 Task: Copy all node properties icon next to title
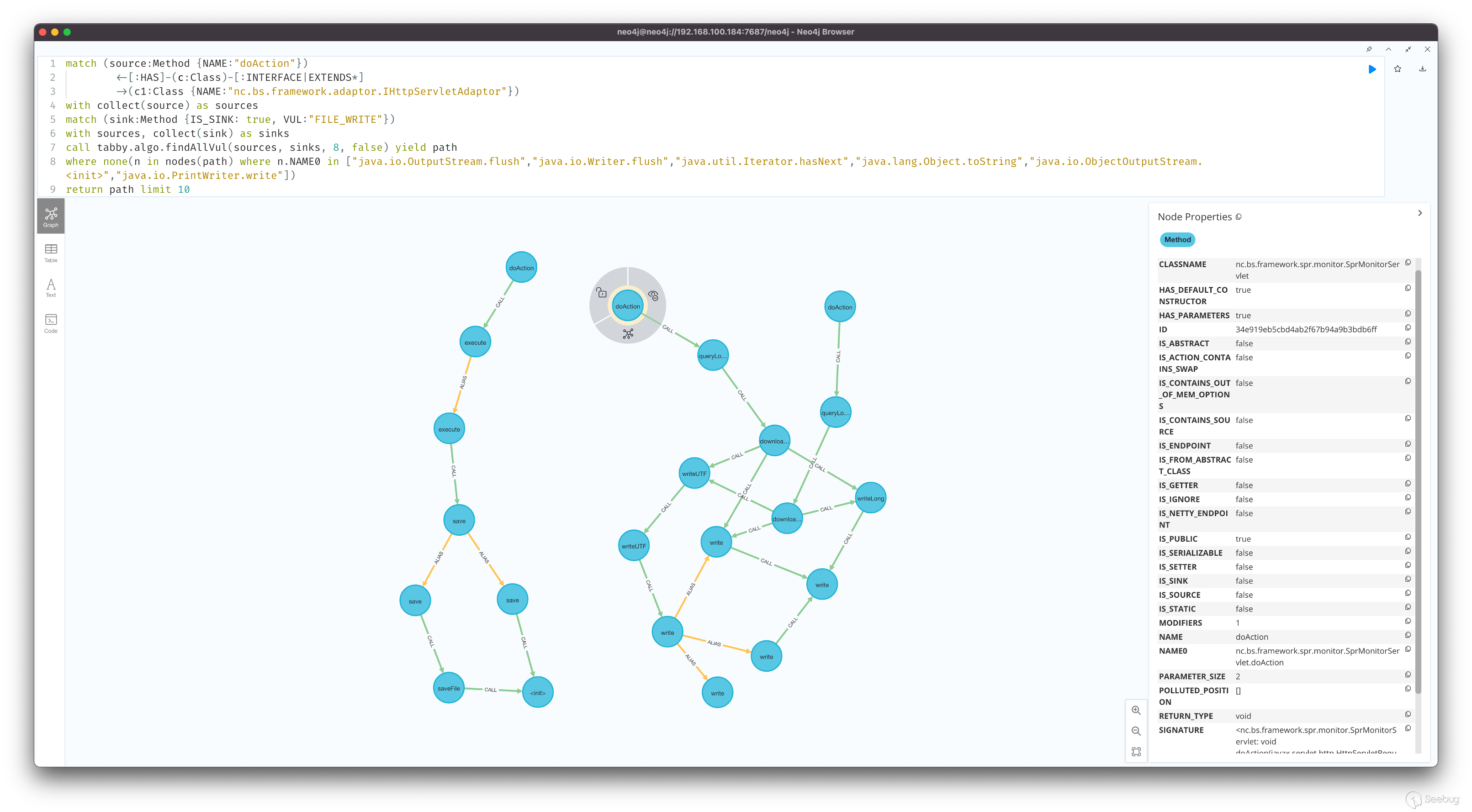click(x=1238, y=217)
